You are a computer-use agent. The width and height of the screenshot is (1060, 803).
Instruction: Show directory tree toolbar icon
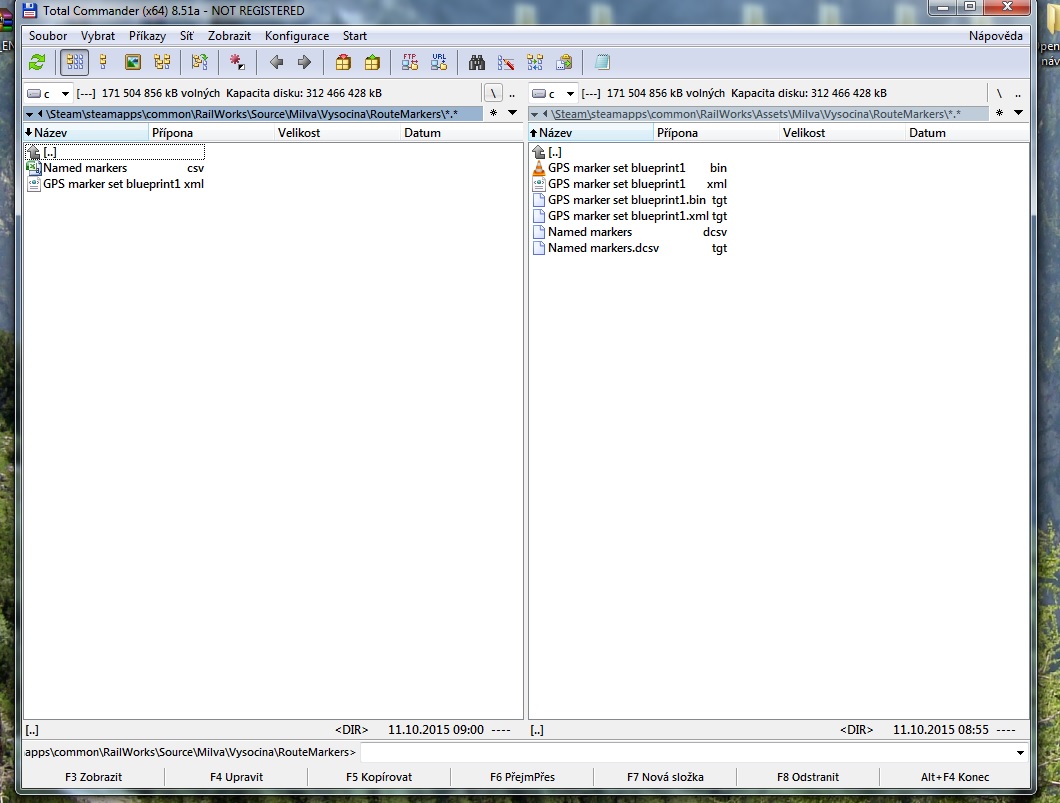click(x=162, y=63)
